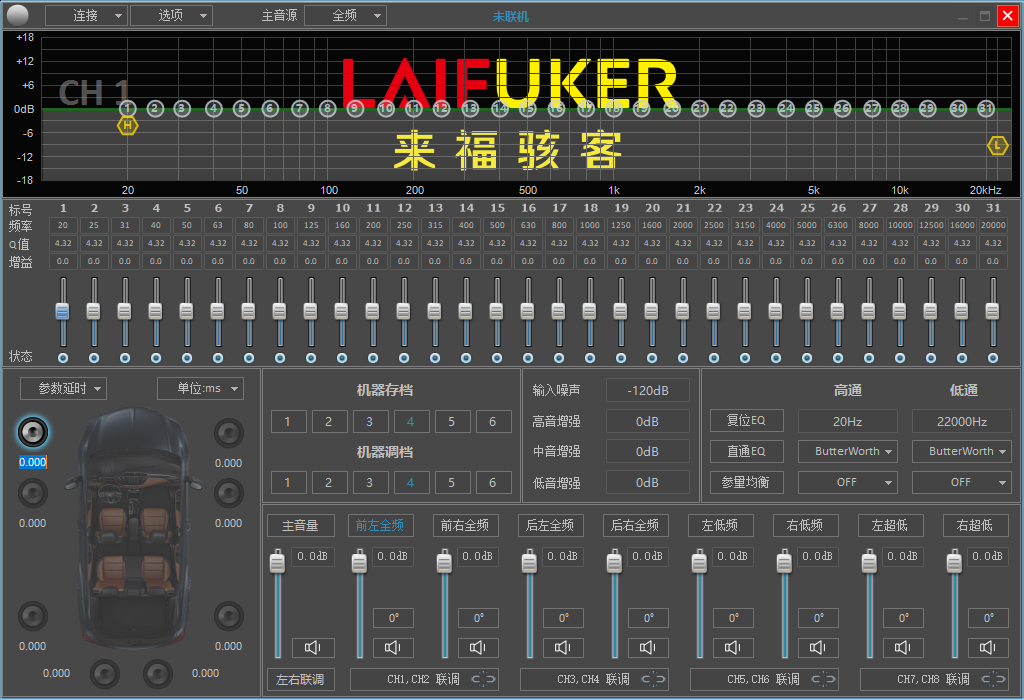This screenshot has height=700, width=1024.
Task: Click the 输入噪声 -120dB field
Action: pos(648,390)
